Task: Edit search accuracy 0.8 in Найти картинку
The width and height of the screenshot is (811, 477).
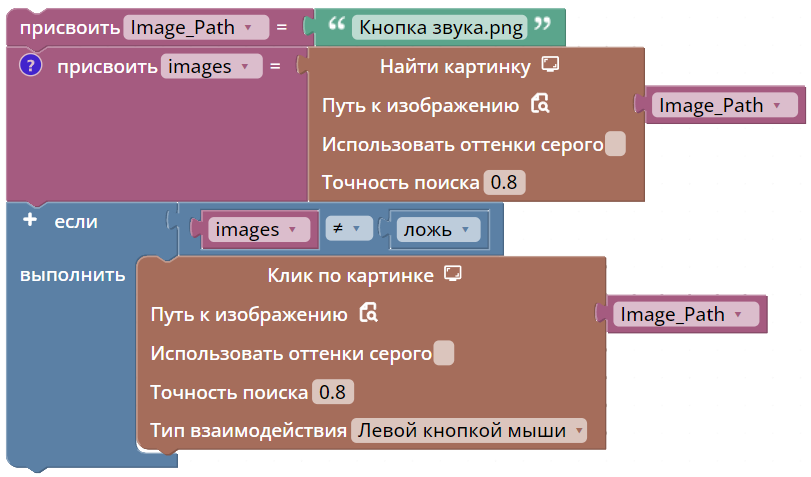Action: [504, 183]
